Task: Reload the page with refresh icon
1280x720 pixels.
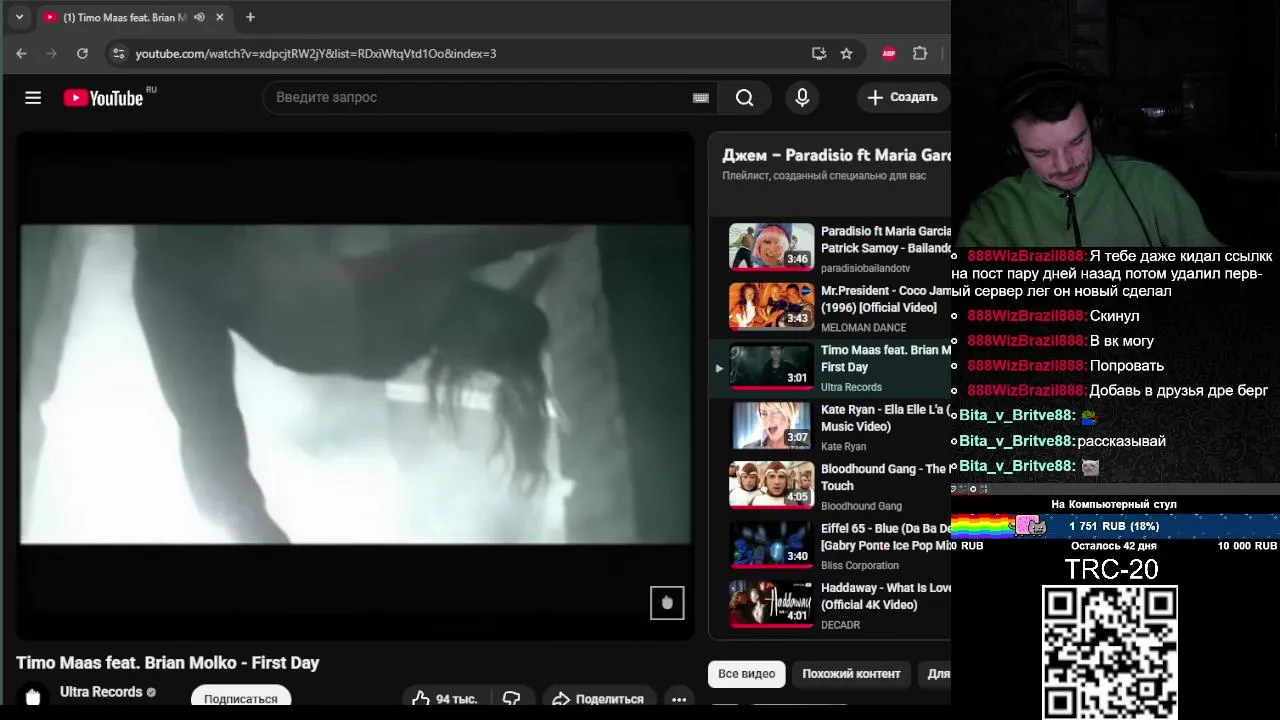Action: coord(82,53)
